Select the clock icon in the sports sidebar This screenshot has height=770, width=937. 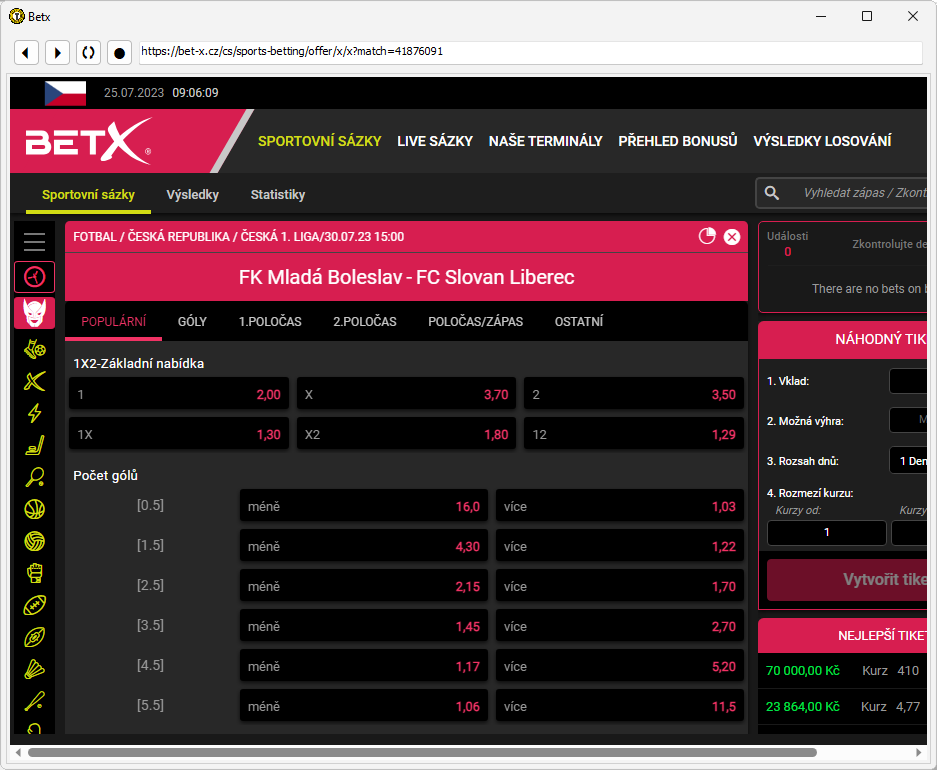pos(35,277)
